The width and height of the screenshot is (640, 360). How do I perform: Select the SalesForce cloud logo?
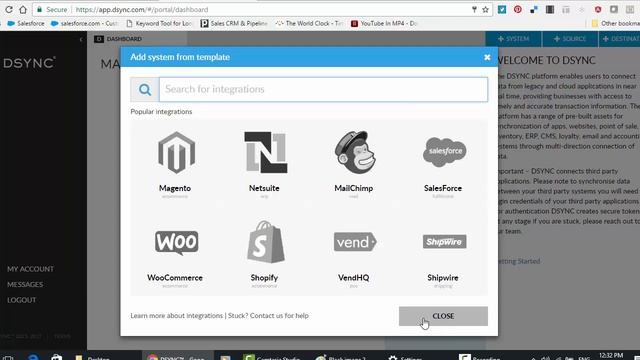click(x=444, y=152)
